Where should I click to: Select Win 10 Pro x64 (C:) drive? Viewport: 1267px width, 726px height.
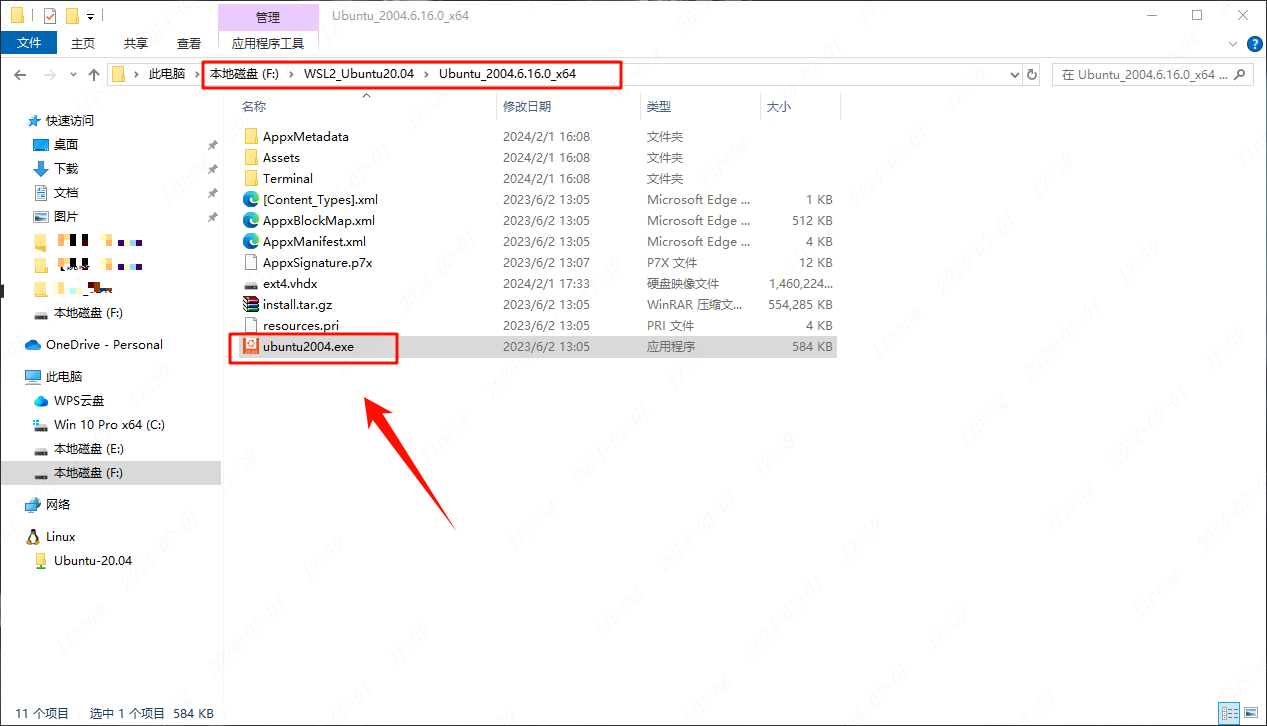pos(109,425)
